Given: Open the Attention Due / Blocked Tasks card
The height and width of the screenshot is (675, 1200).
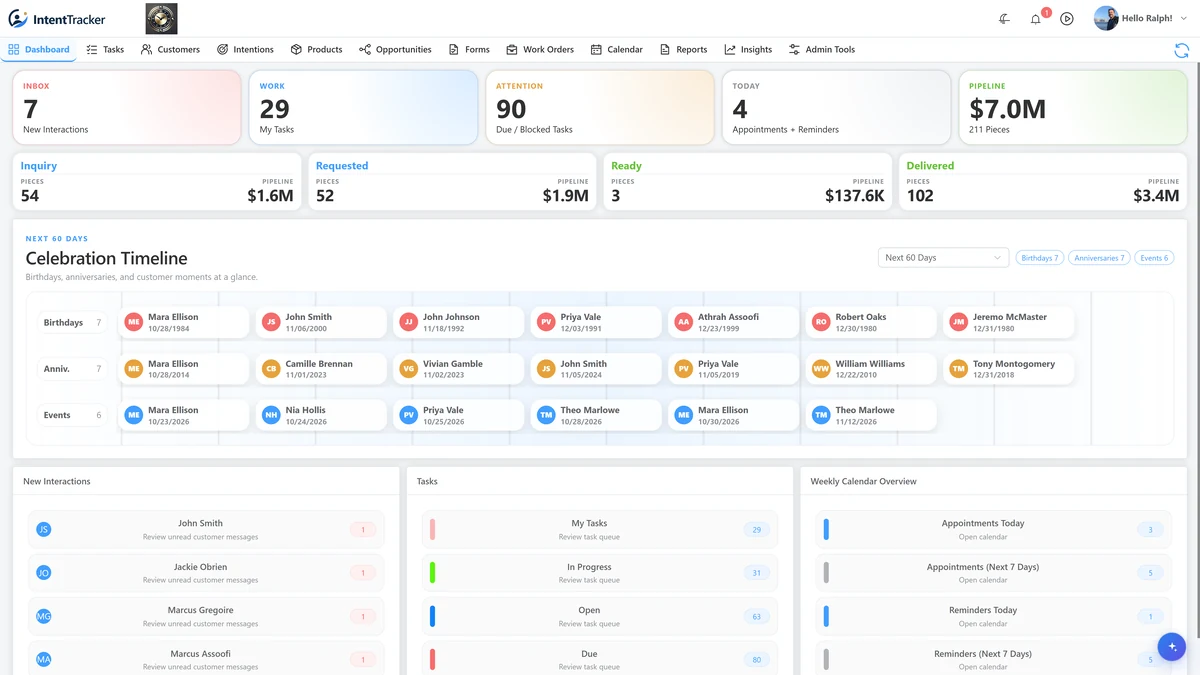Looking at the screenshot, I should click(x=600, y=107).
